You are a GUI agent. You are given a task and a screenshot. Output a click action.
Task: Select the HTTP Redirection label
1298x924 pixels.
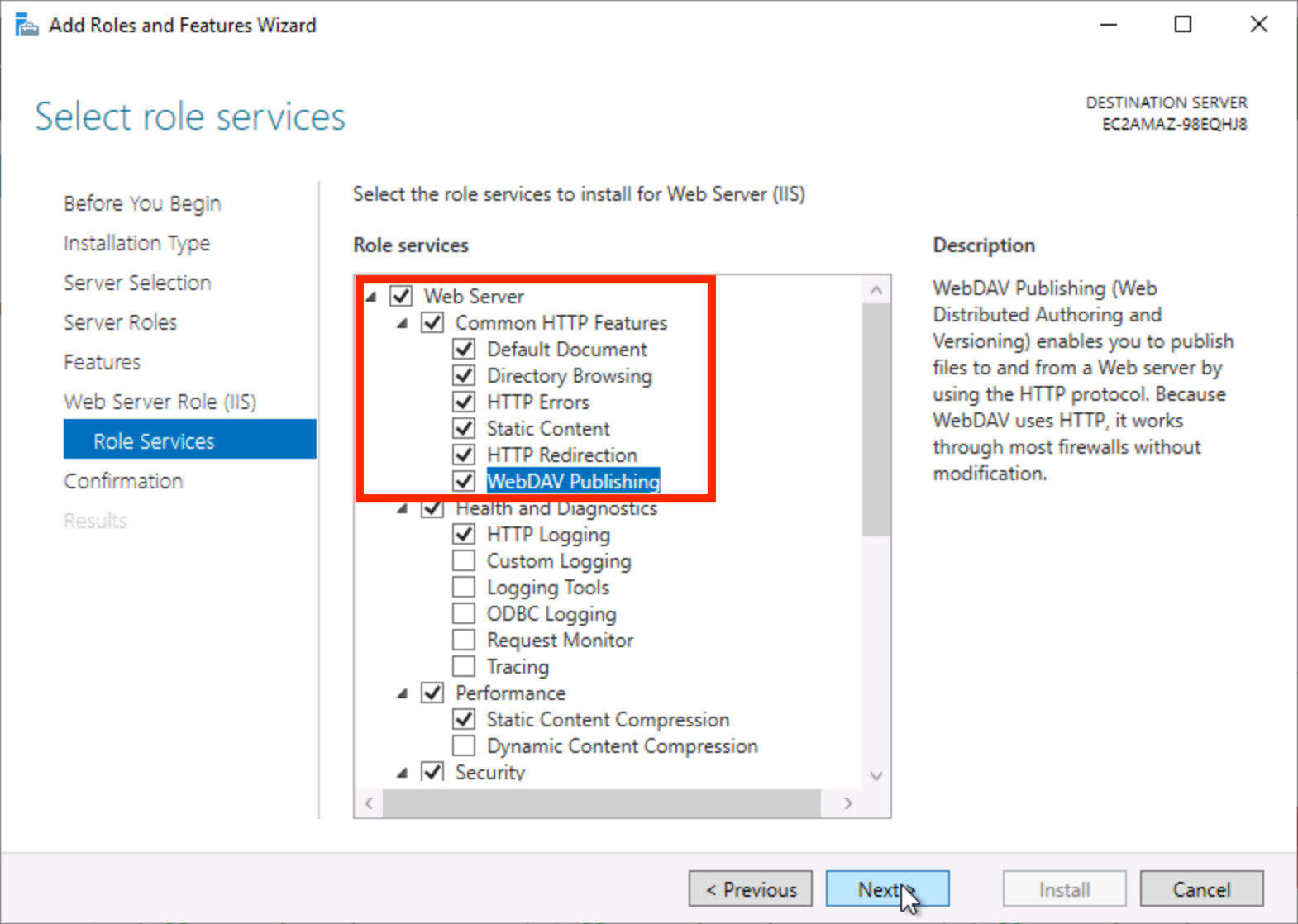click(562, 455)
